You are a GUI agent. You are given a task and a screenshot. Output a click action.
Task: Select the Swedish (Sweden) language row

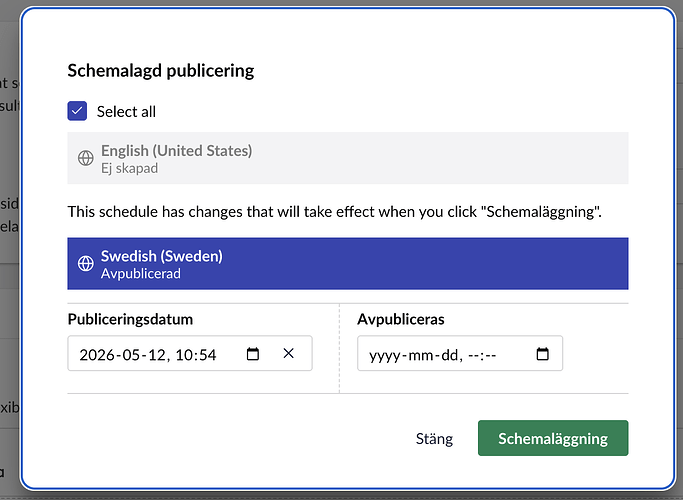pos(348,264)
